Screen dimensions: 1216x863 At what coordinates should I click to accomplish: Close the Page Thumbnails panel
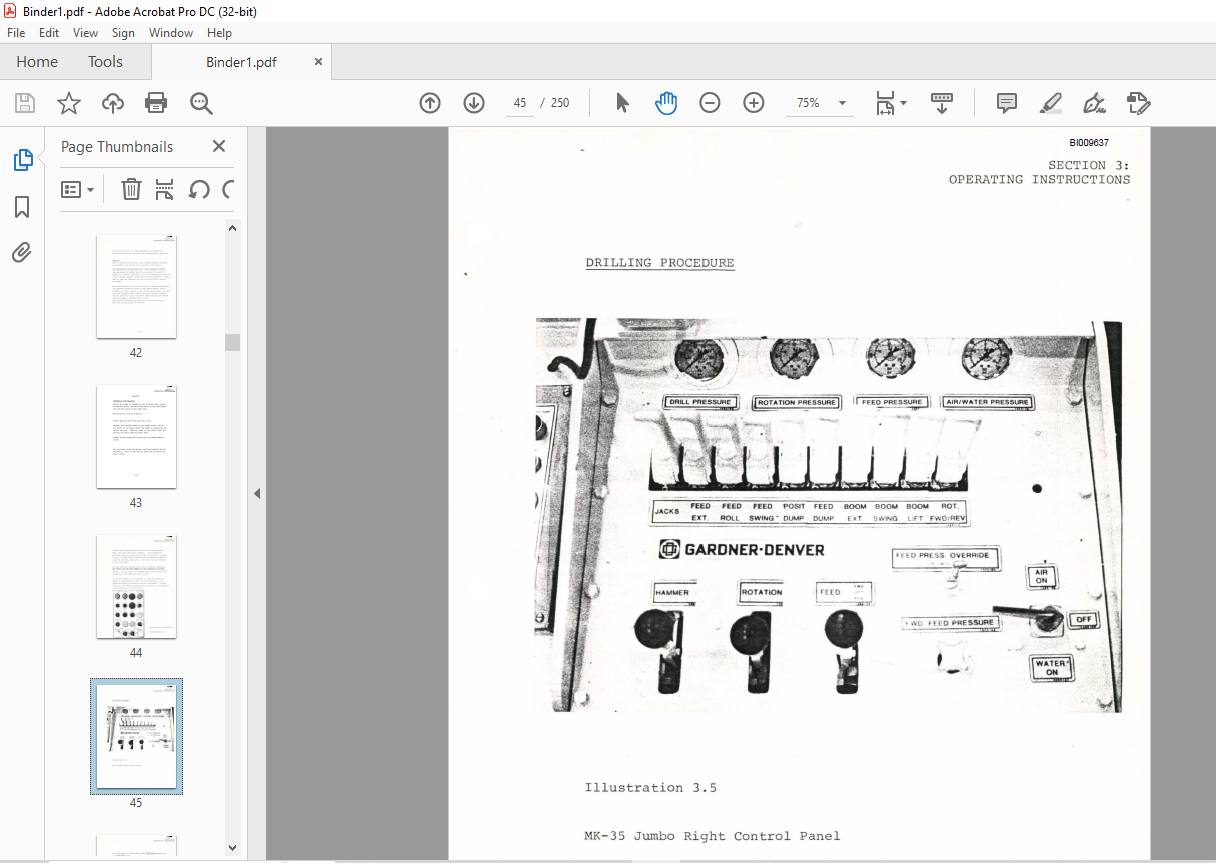coord(219,146)
